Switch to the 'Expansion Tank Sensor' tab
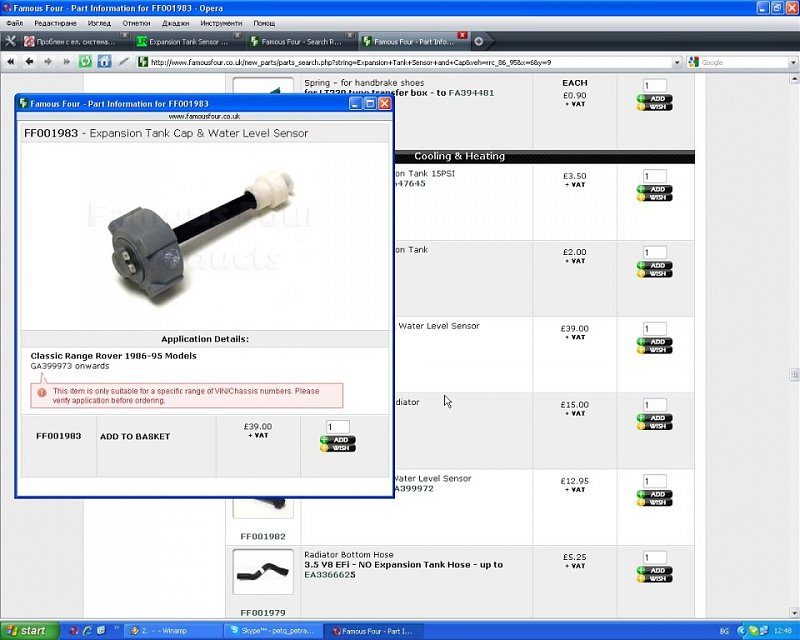The height and width of the screenshot is (640, 800). pos(188,42)
